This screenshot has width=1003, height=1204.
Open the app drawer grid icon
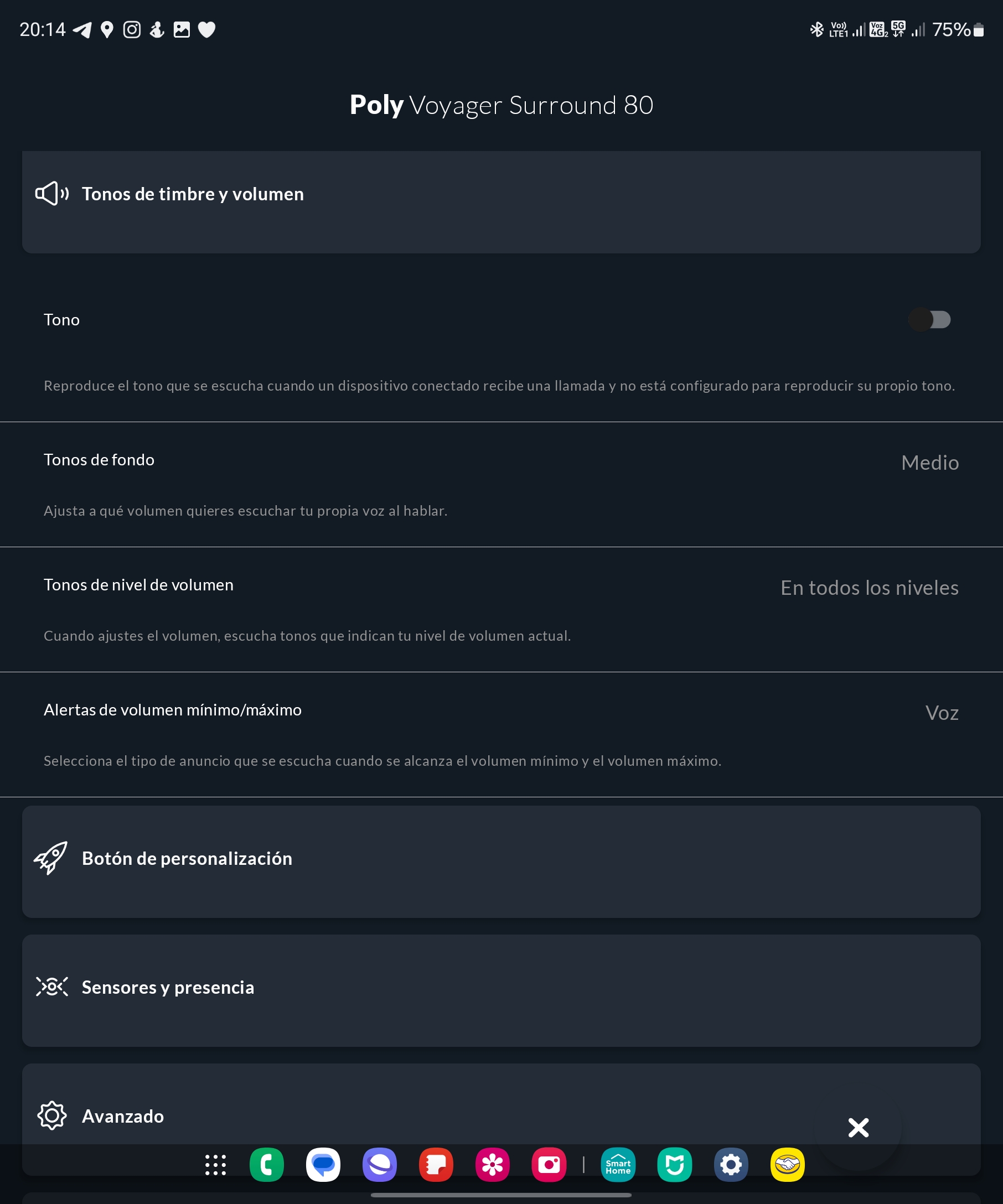pos(216,1165)
